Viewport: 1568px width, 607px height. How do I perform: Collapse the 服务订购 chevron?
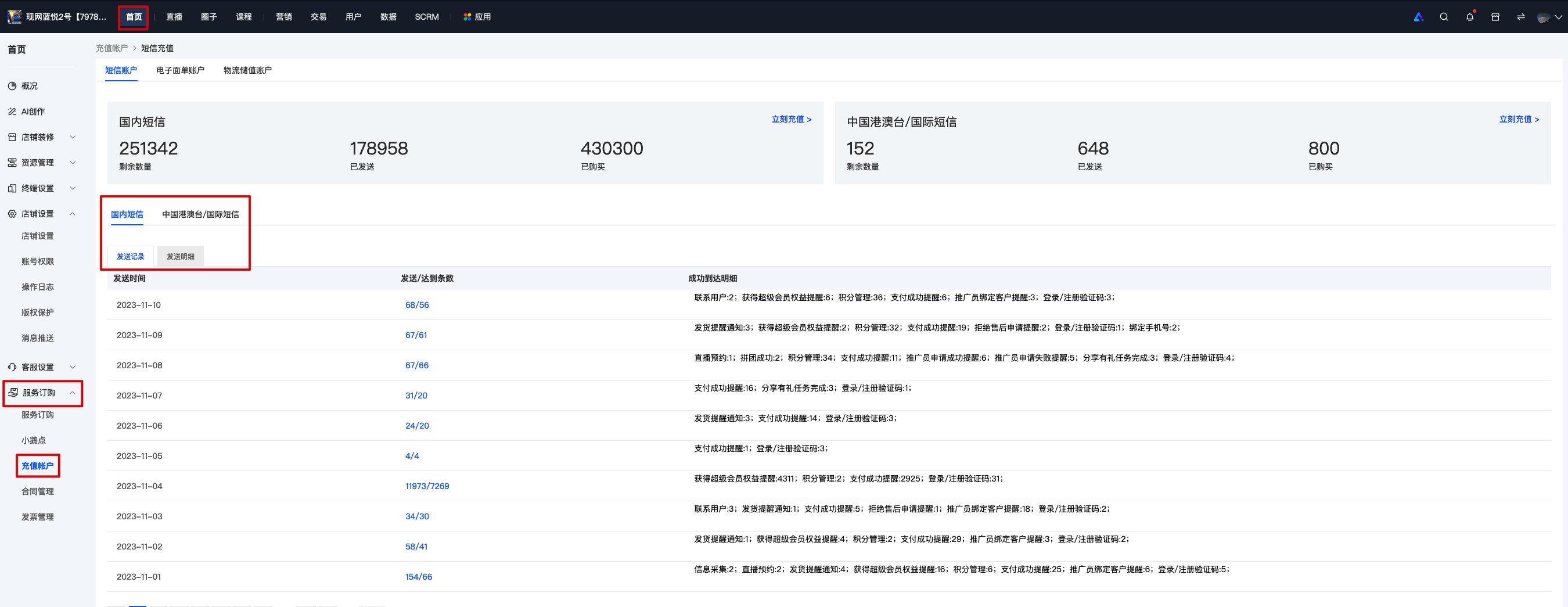73,393
